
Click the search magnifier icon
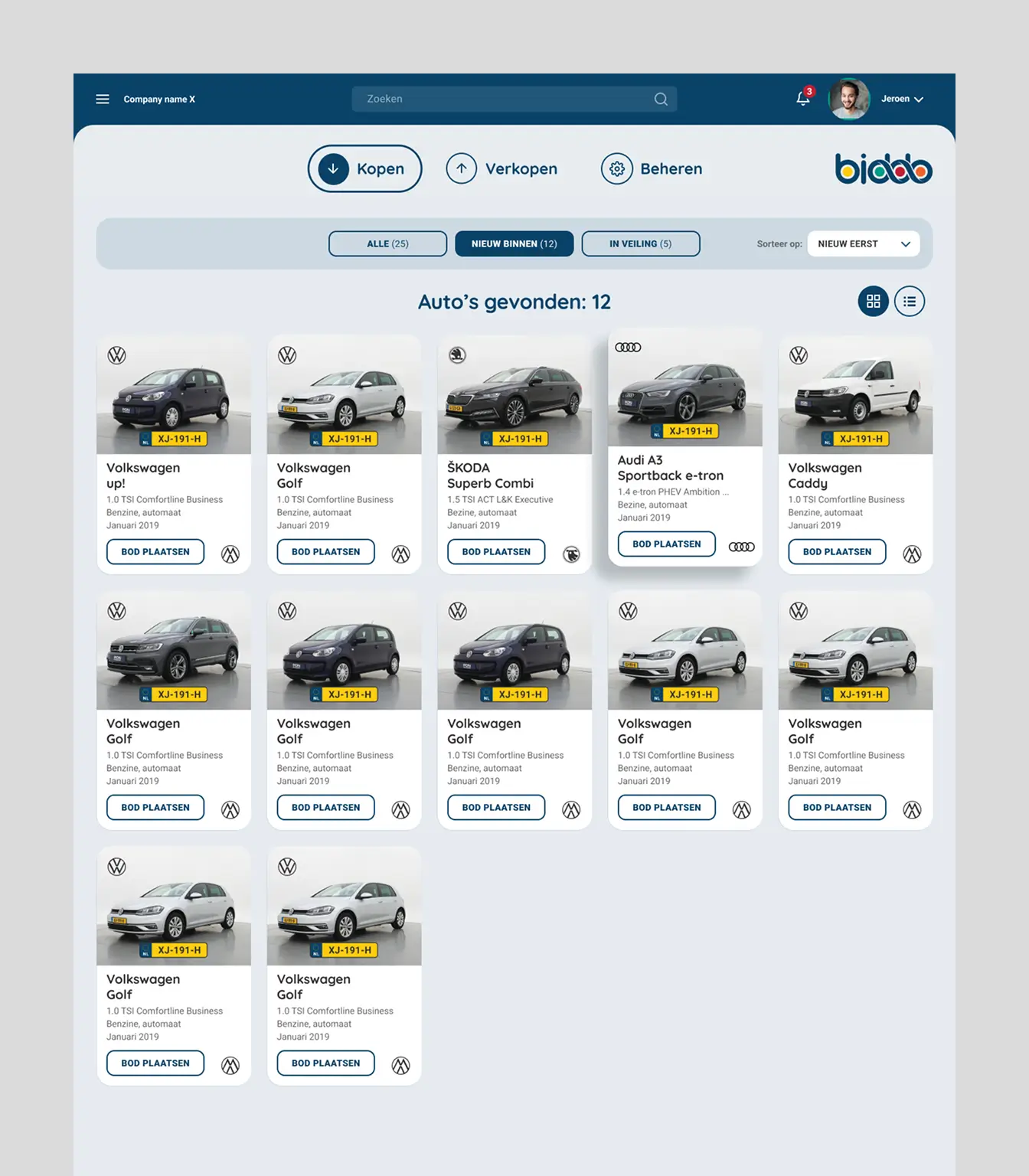tap(661, 99)
